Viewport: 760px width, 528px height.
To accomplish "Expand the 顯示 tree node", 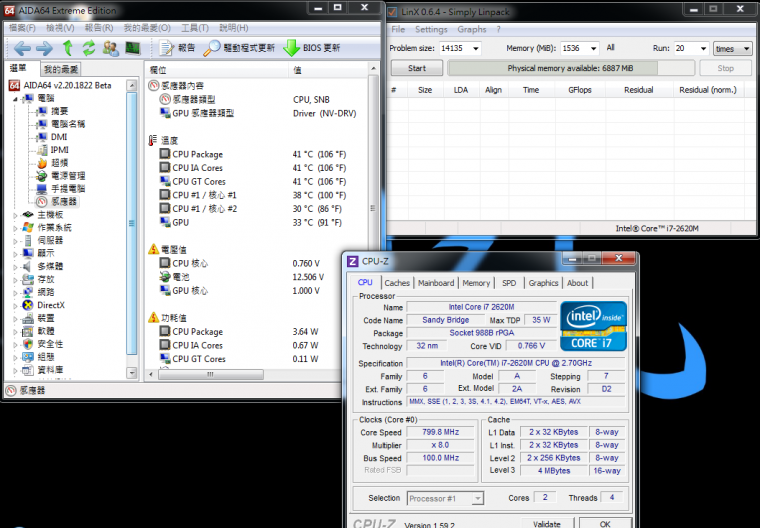I will pos(16,254).
